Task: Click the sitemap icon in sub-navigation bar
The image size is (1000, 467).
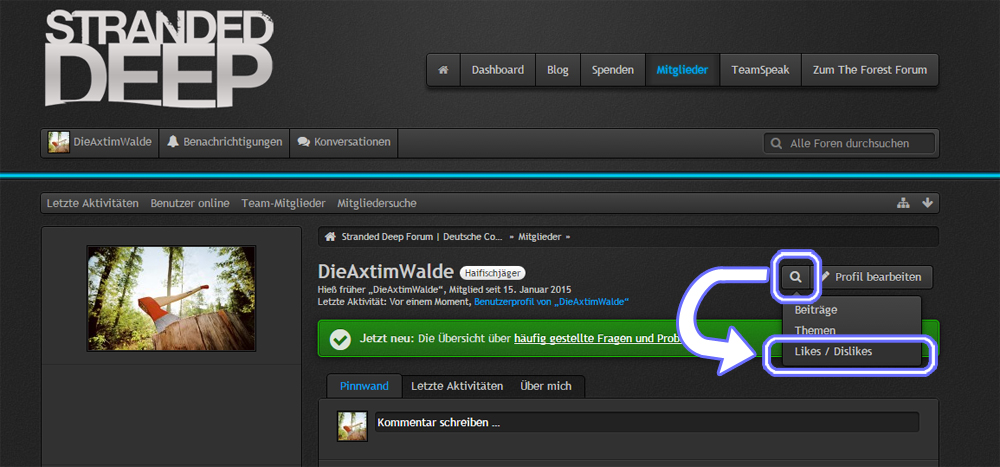Action: tap(903, 203)
